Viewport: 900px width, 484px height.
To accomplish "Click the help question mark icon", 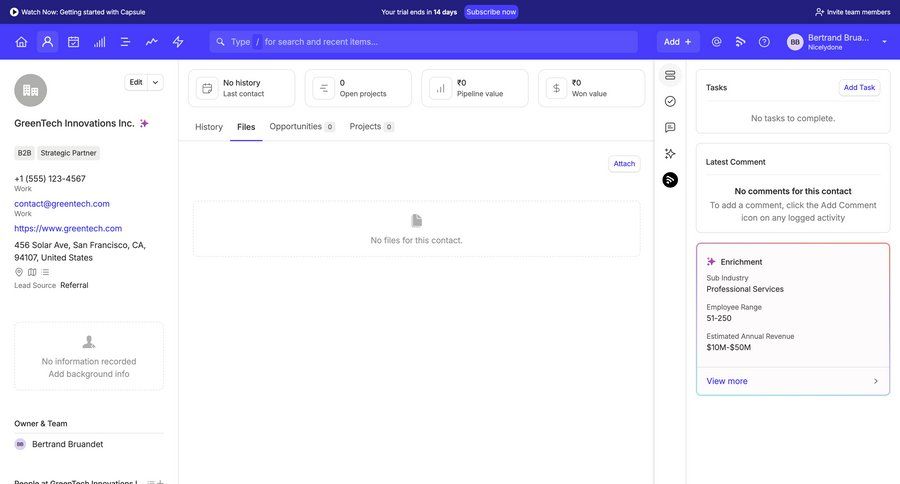I will pos(764,42).
